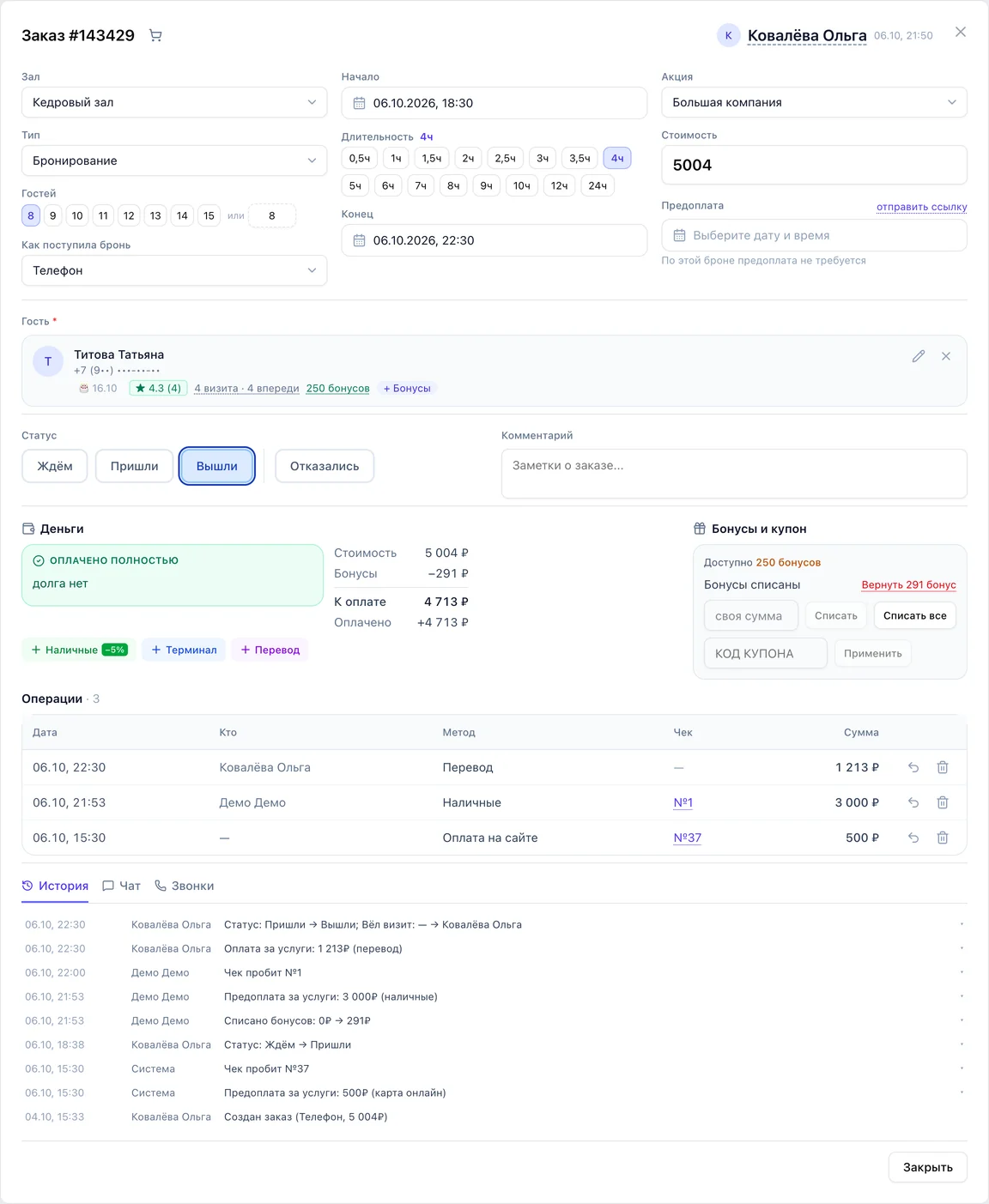Set status to Отказались
989x1204 pixels.
[325, 466]
